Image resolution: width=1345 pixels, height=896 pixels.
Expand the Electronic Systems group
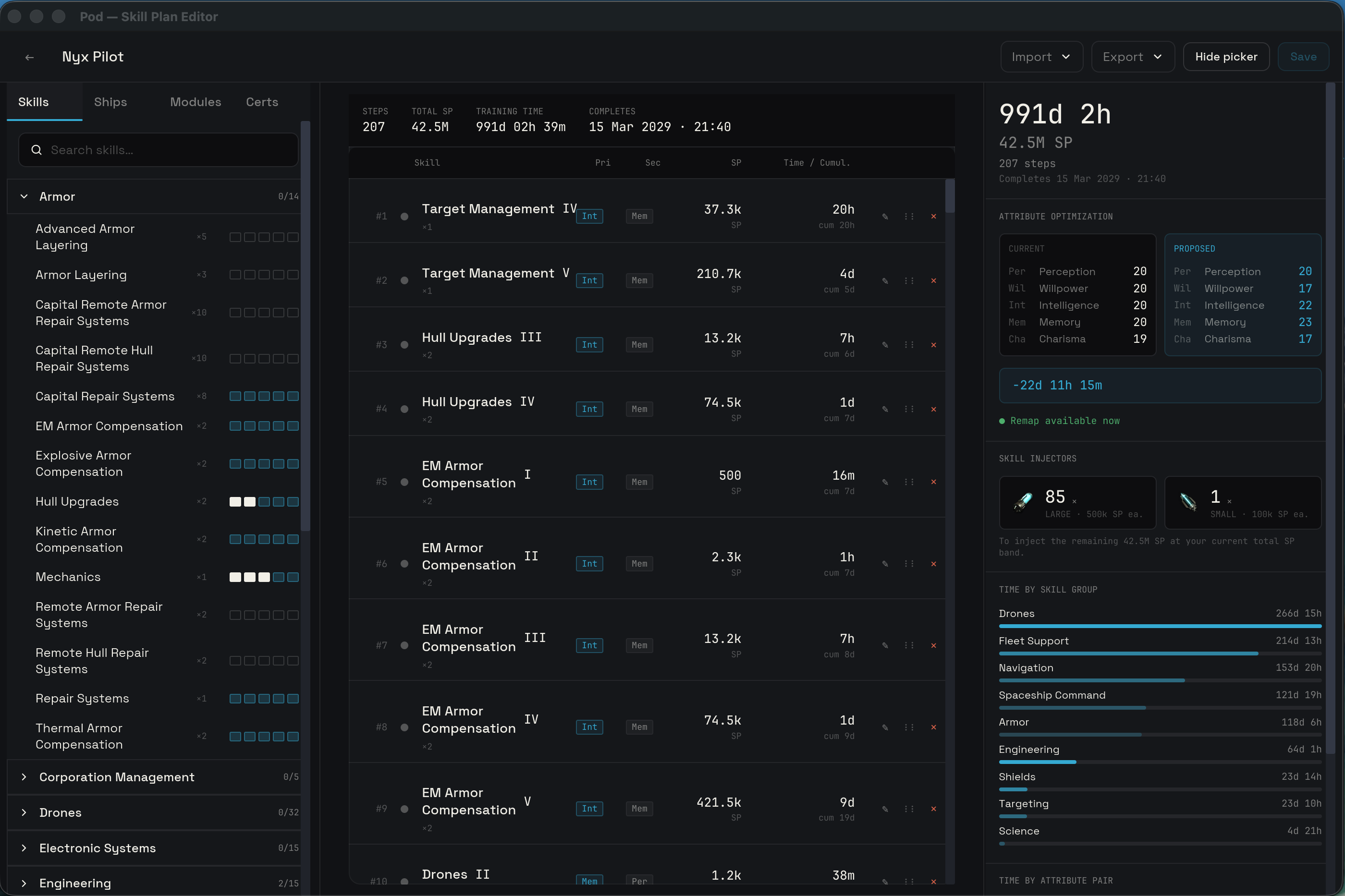click(154, 848)
